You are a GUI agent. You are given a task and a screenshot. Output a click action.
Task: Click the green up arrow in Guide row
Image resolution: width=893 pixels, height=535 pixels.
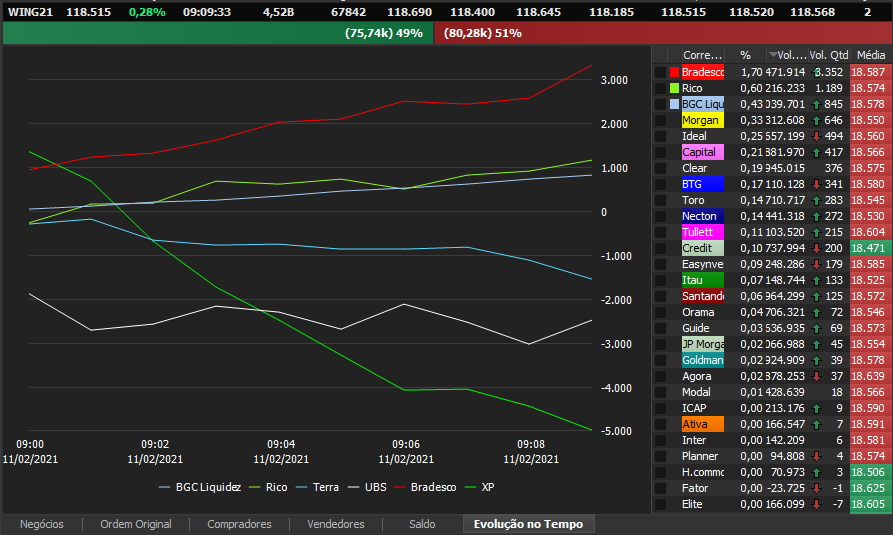[x=816, y=328]
